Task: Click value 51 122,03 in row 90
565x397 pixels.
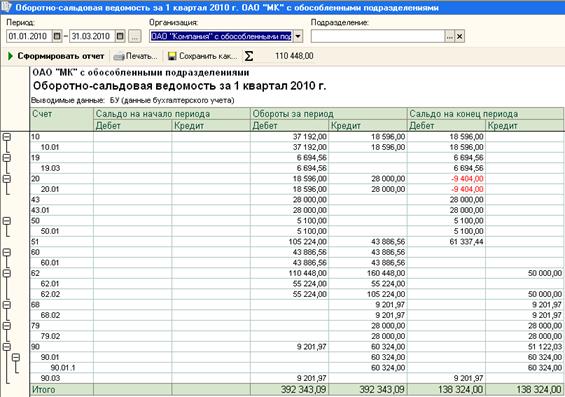Action: [x=545, y=347]
